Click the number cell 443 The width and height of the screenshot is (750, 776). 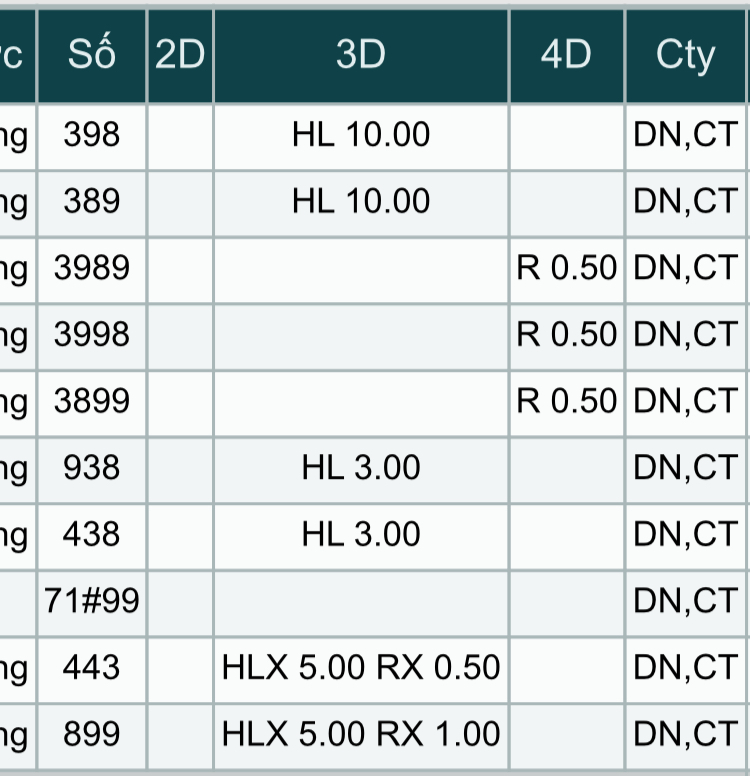tap(91, 668)
